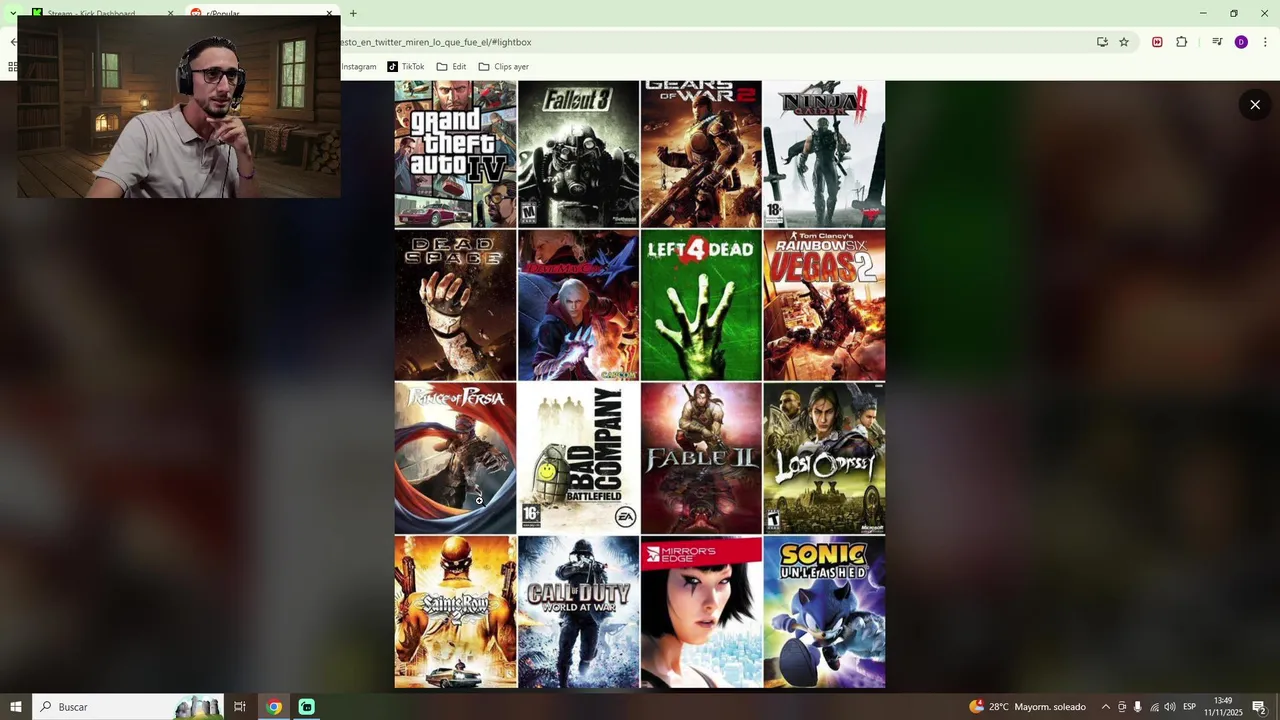Image resolution: width=1280 pixels, height=720 pixels.
Task: Click the Devil May Cry 4 cover
Action: click(578, 306)
